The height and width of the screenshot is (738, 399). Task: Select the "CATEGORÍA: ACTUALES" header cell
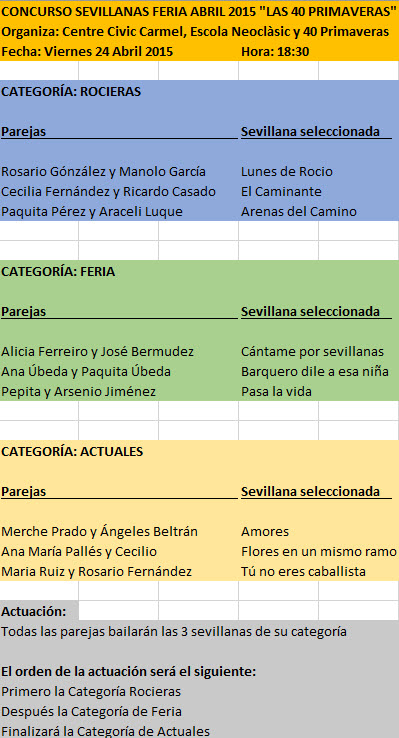click(72, 452)
